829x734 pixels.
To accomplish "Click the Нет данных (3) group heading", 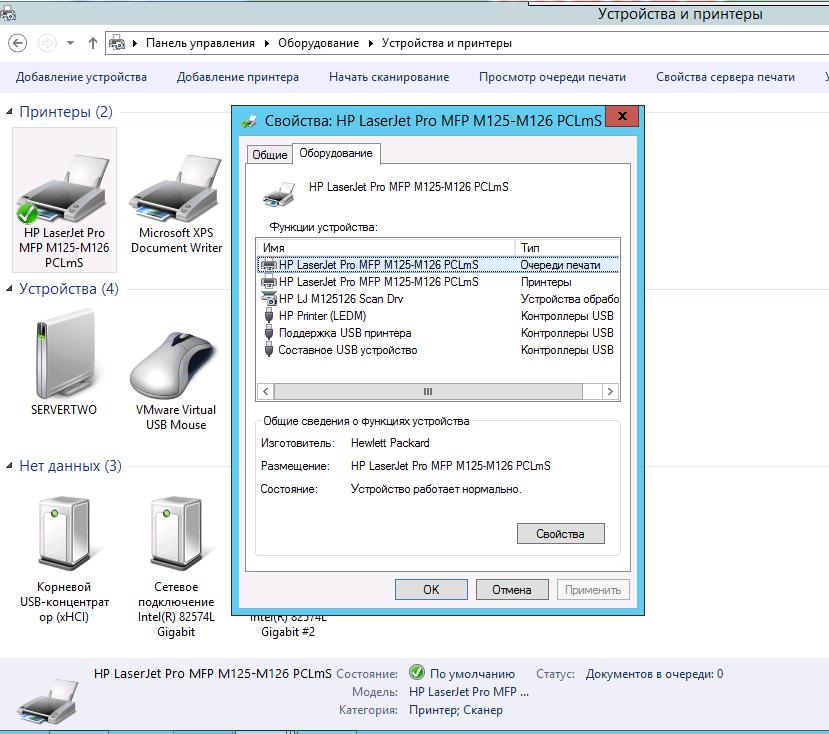I will (70, 466).
